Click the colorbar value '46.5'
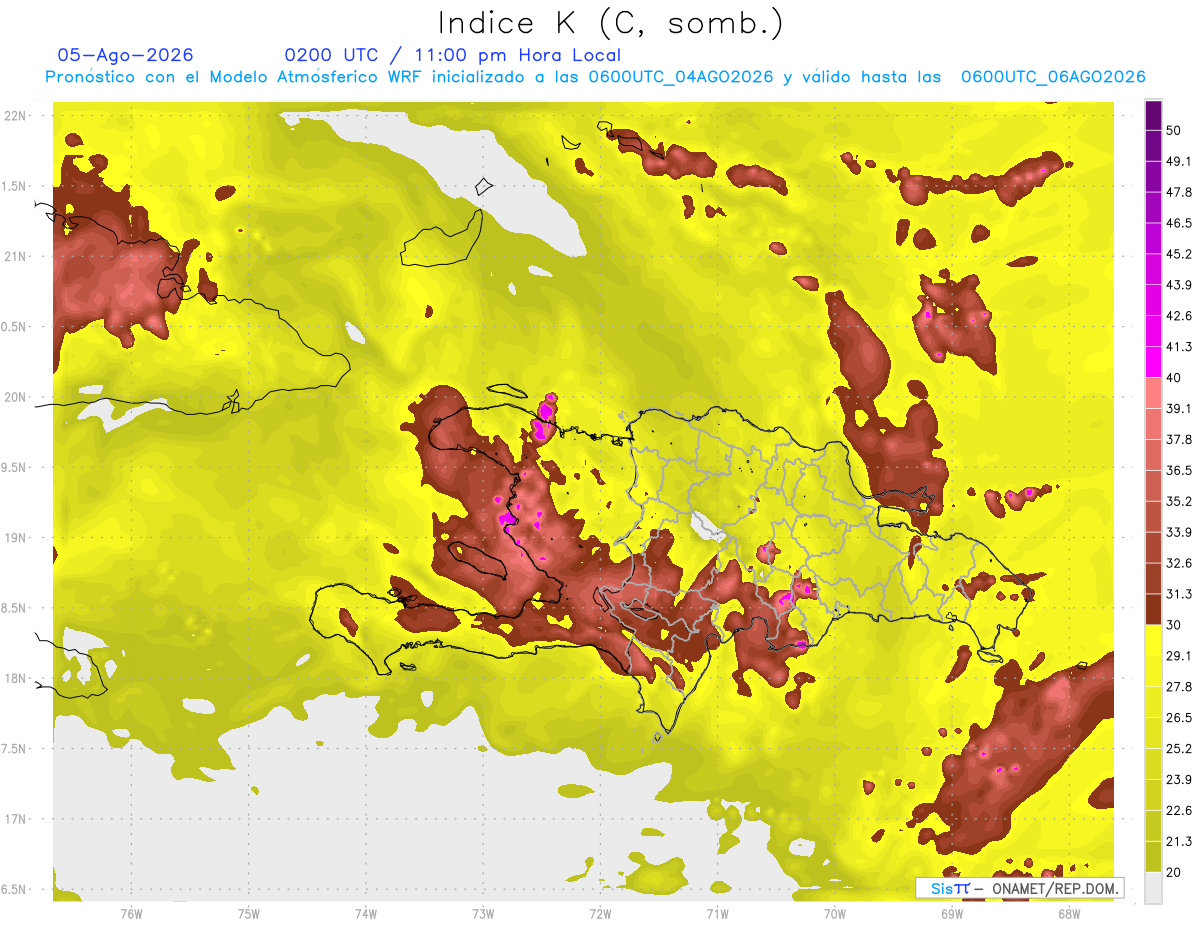1200x927 pixels. pyautogui.click(x=1180, y=223)
